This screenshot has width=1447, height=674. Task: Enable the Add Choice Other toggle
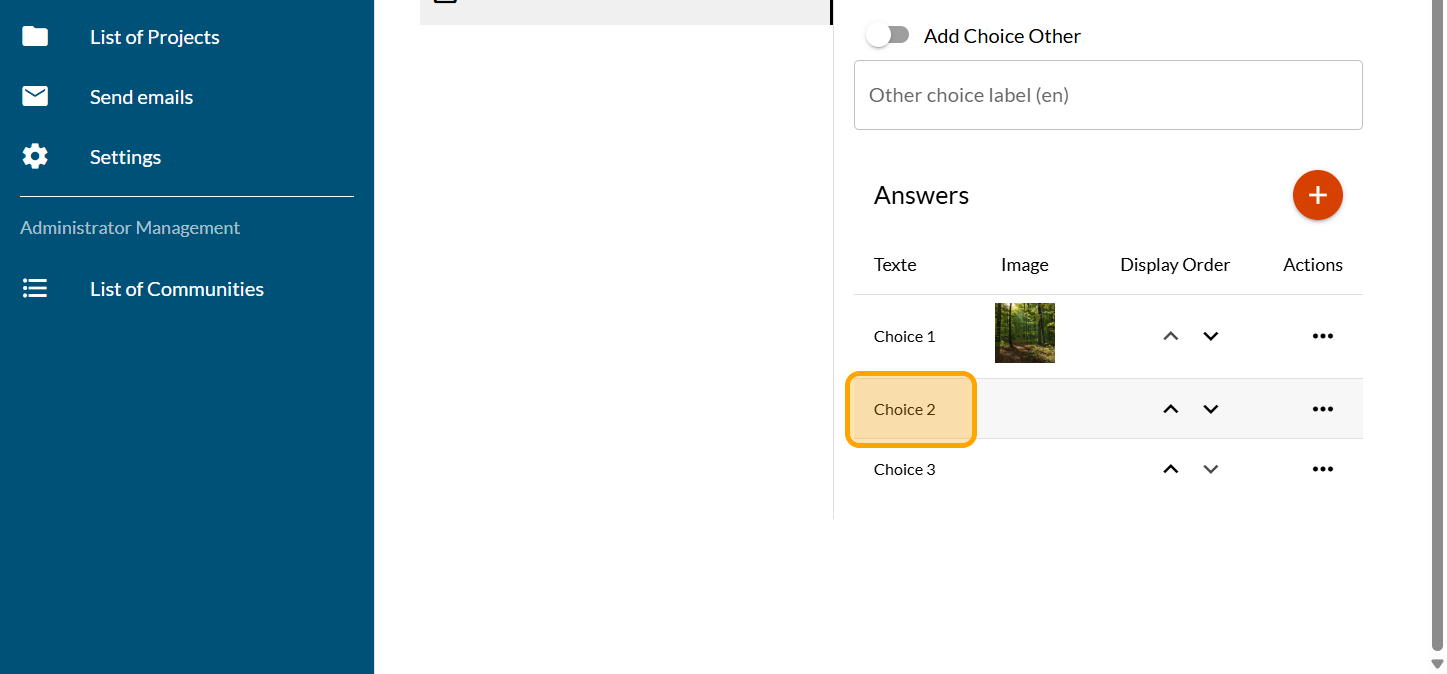pos(888,36)
